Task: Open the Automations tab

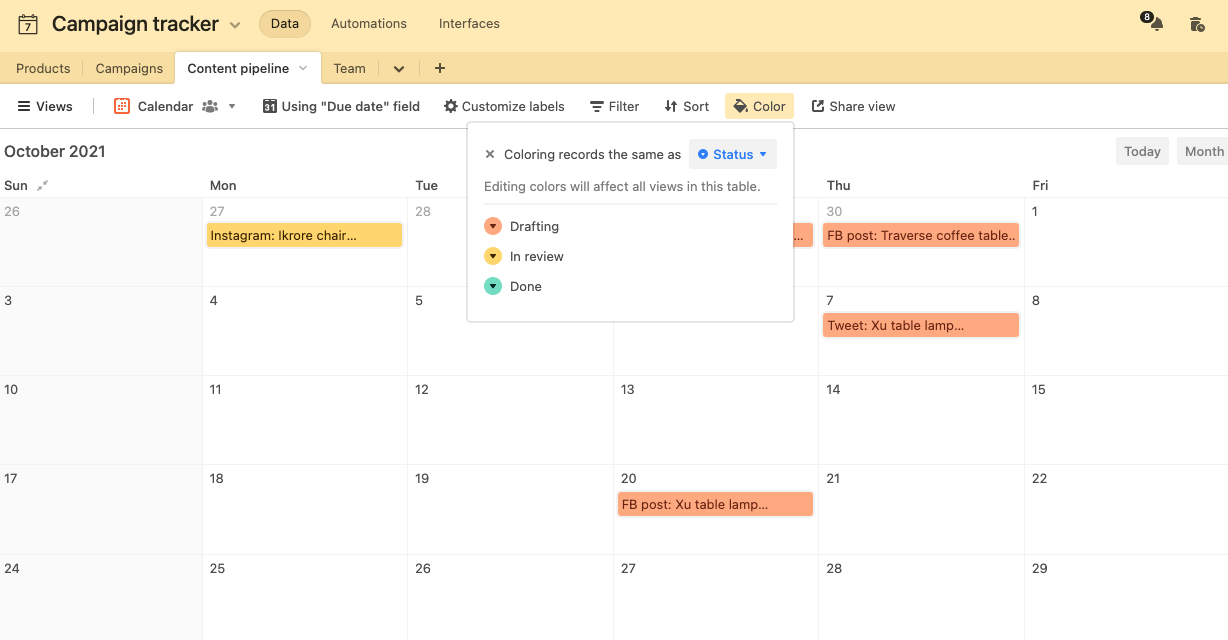Action: pyautogui.click(x=369, y=24)
